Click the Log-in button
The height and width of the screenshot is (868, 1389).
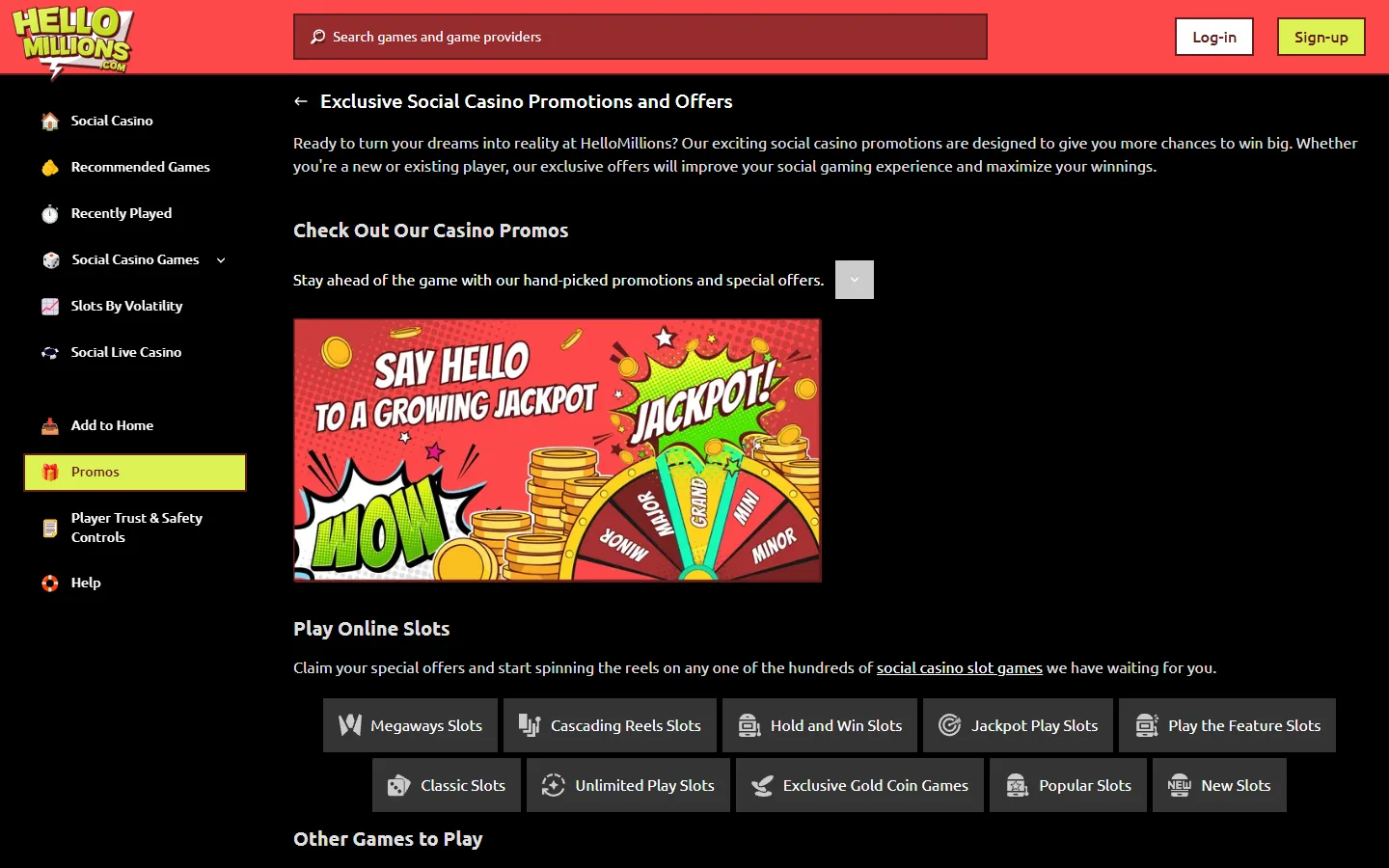(x=1213, y=37)
